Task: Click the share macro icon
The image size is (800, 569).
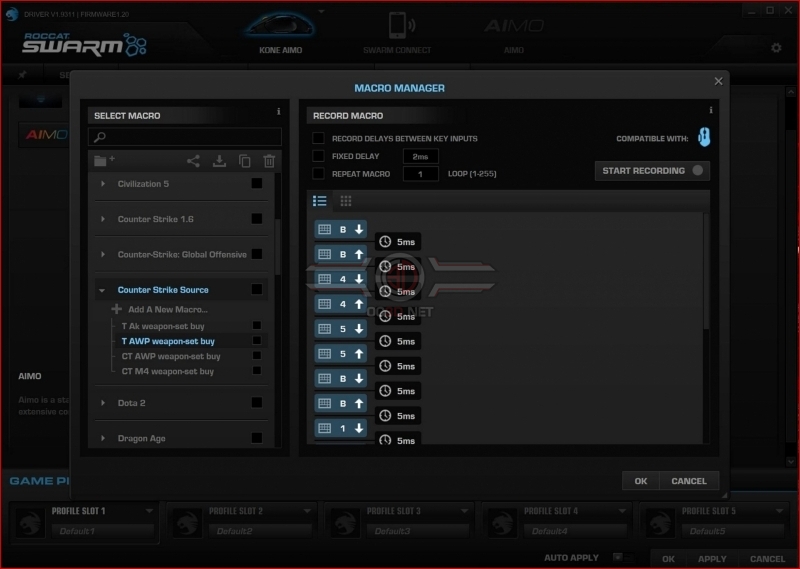Action: click(x=193, y=161)
